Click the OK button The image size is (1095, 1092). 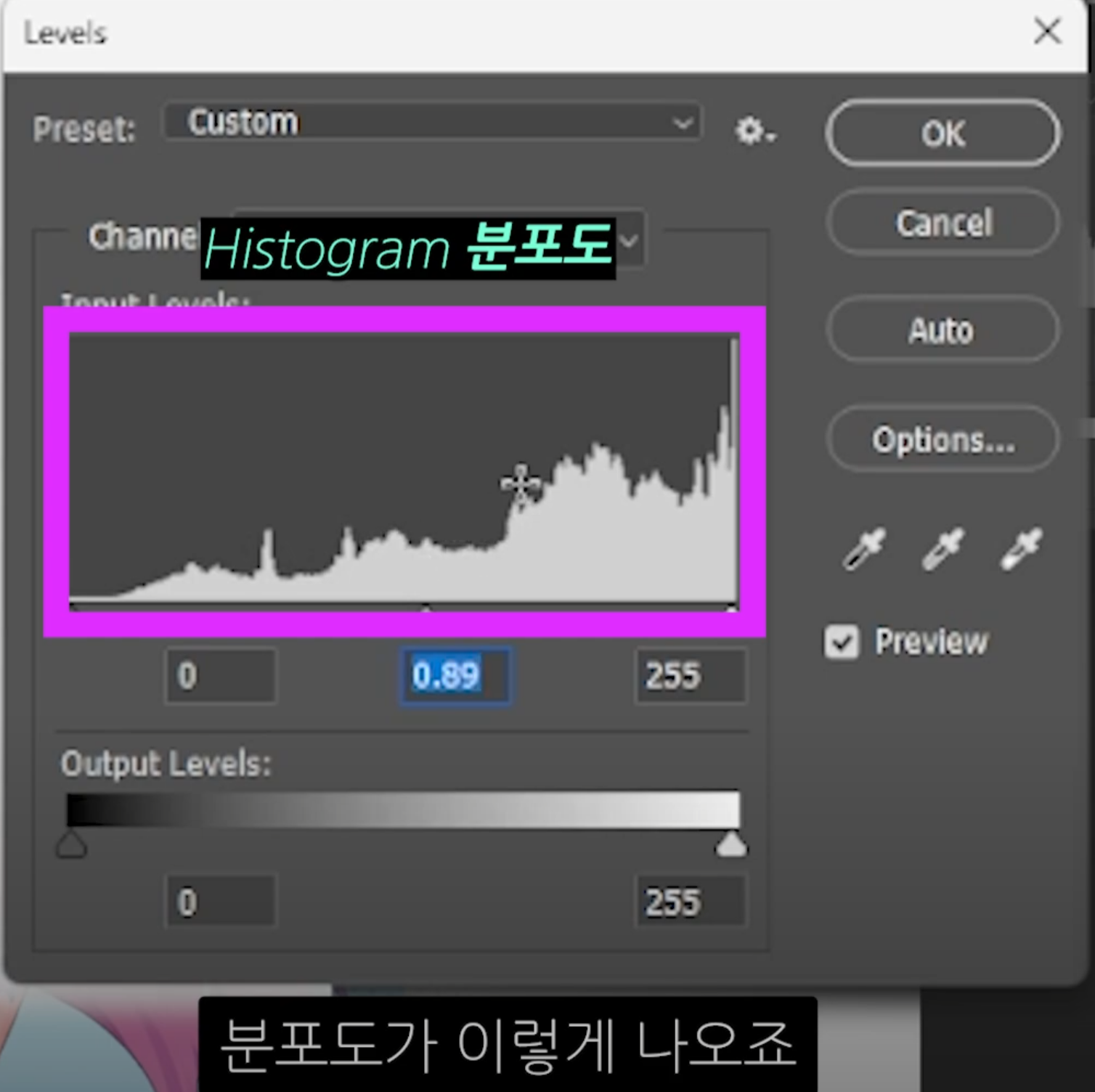[x=943, y=134]
